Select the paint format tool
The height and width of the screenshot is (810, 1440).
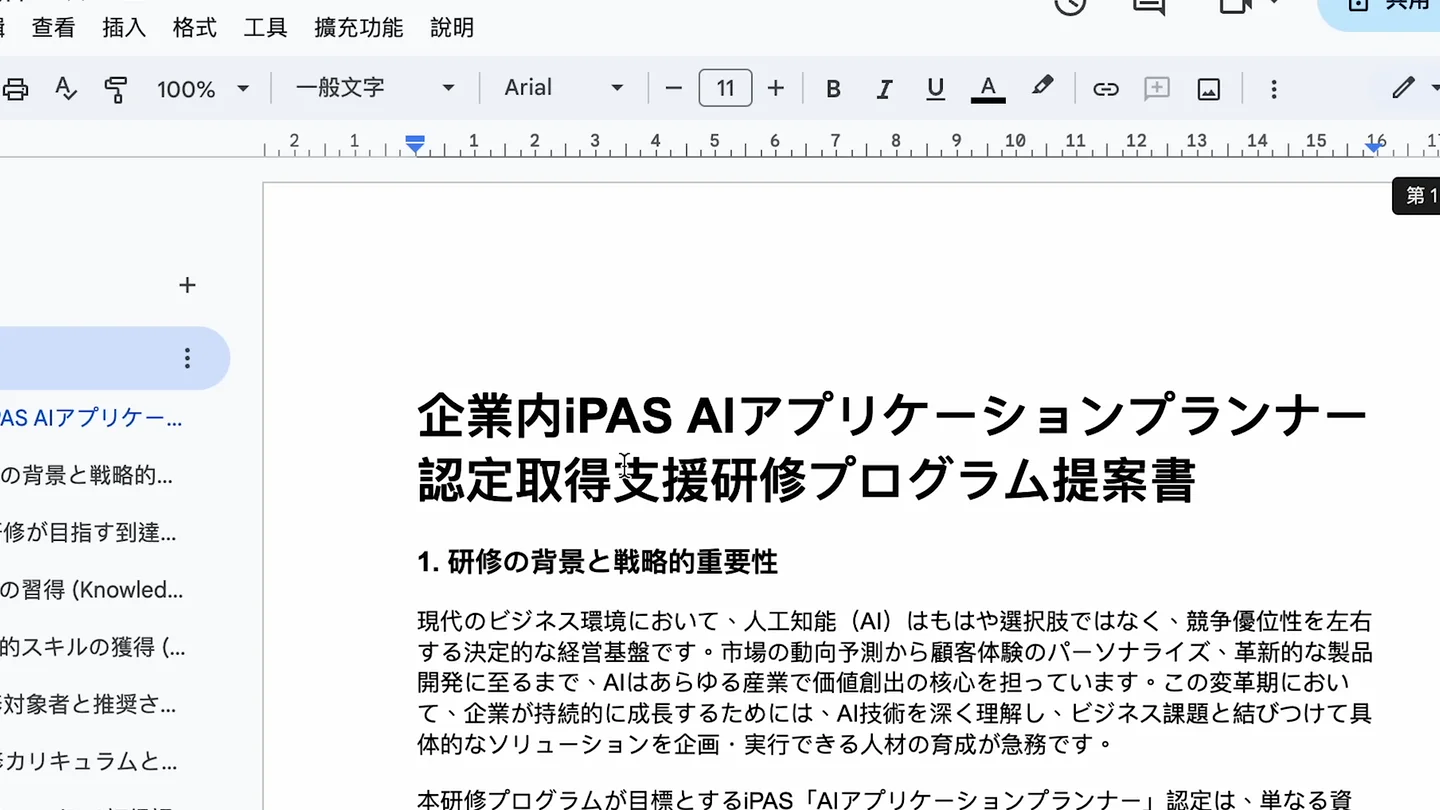click(116, 89)
